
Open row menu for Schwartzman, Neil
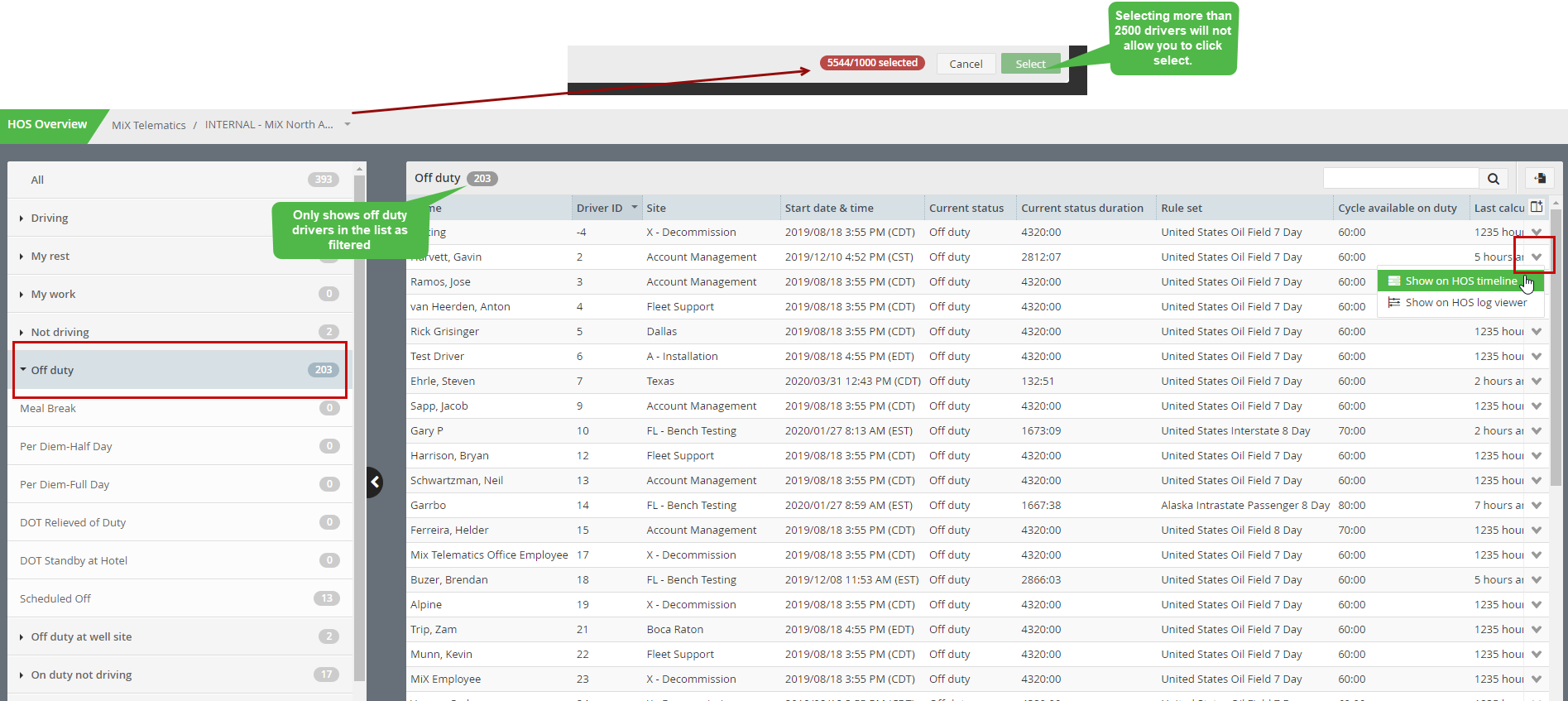pyautogui.click(x=1537, y=481)
